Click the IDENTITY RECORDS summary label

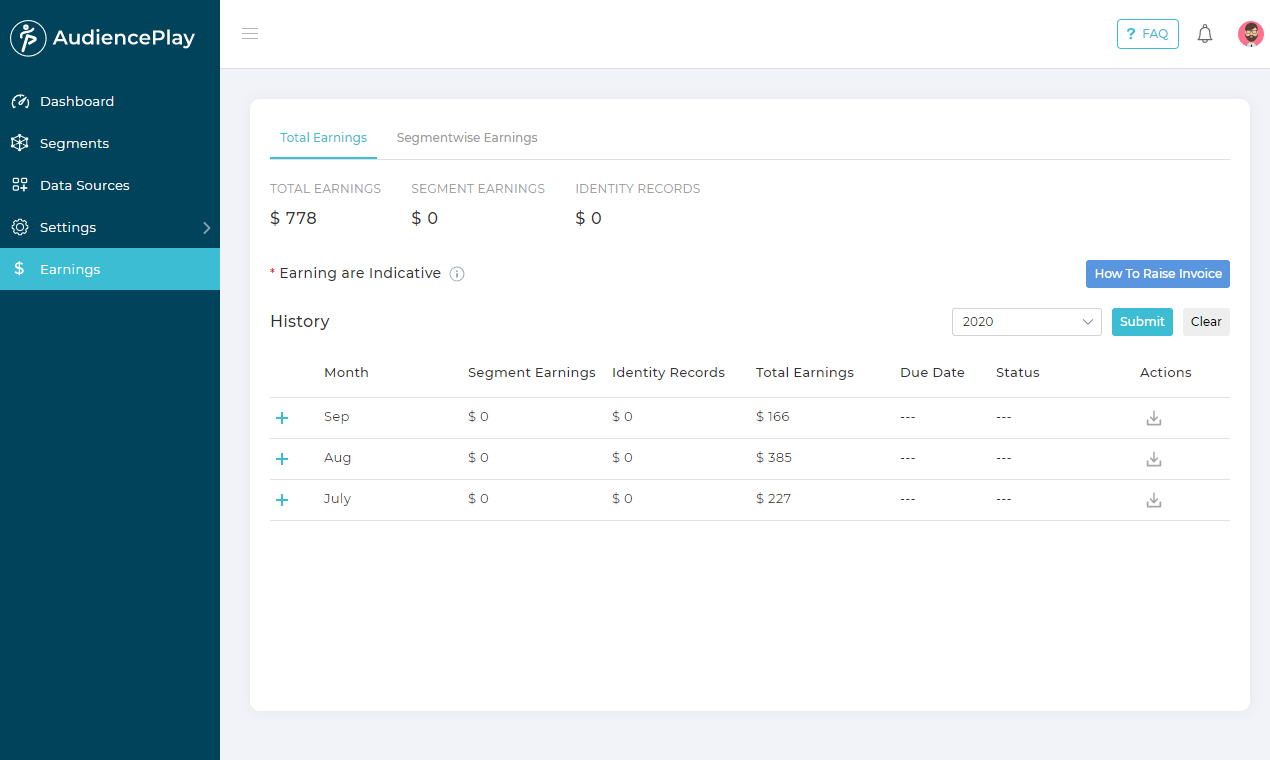coord(638,189)
